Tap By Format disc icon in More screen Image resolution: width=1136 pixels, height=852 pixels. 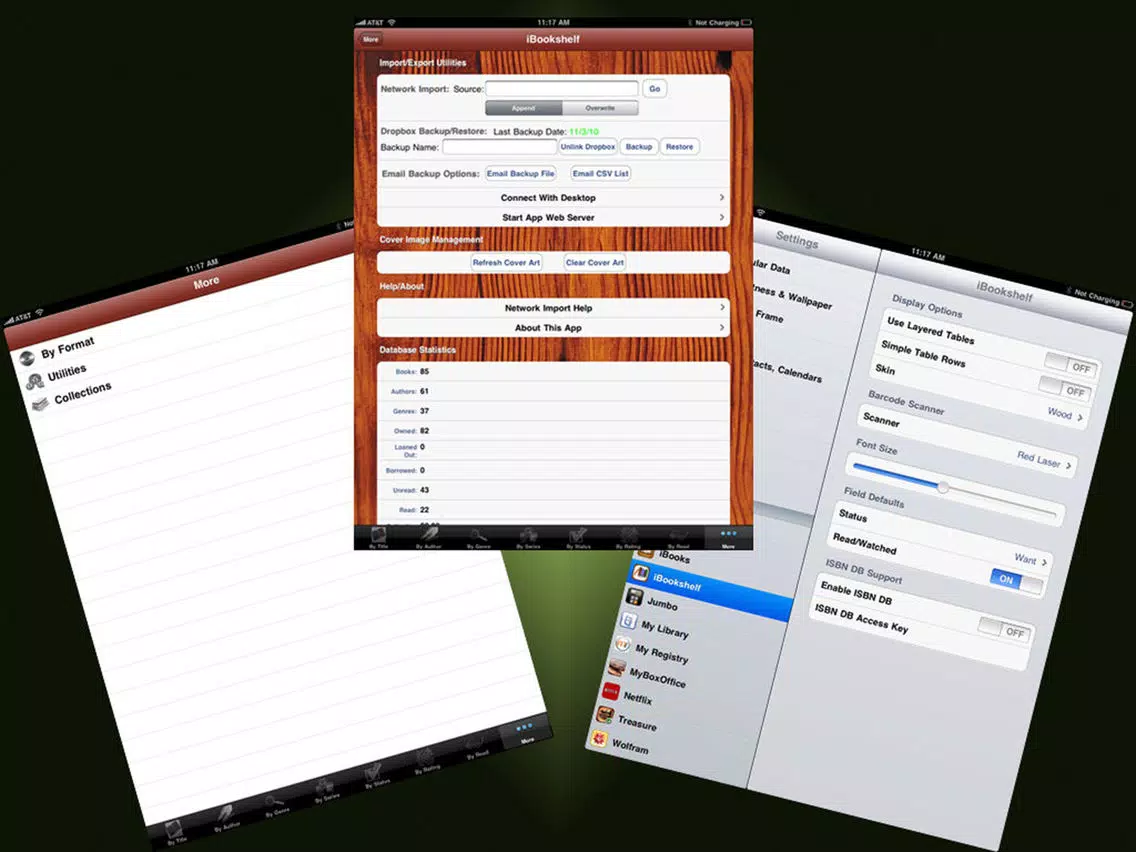pos(27,358)
